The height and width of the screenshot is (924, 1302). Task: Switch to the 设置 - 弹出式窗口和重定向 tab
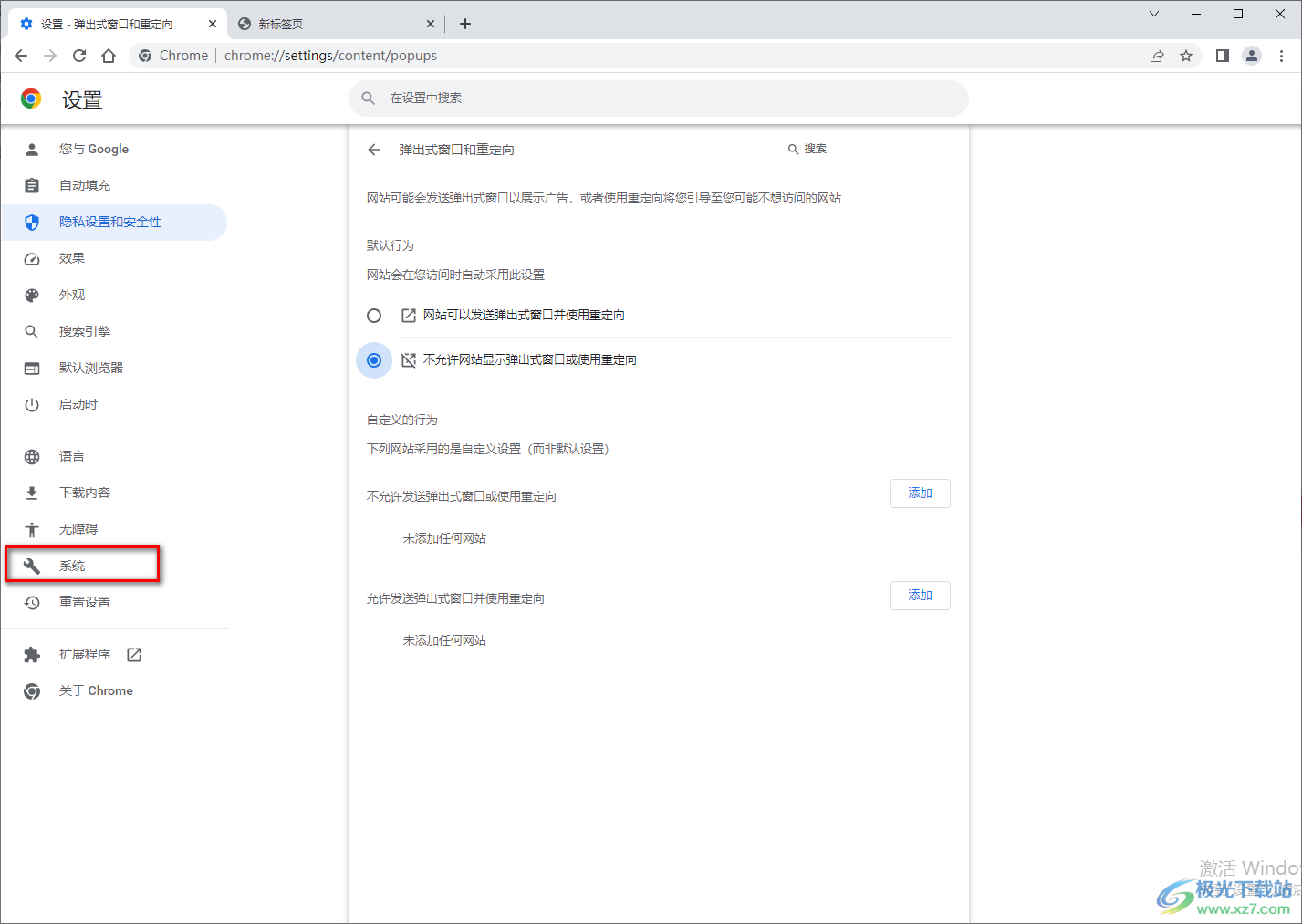tap(117, 24)
